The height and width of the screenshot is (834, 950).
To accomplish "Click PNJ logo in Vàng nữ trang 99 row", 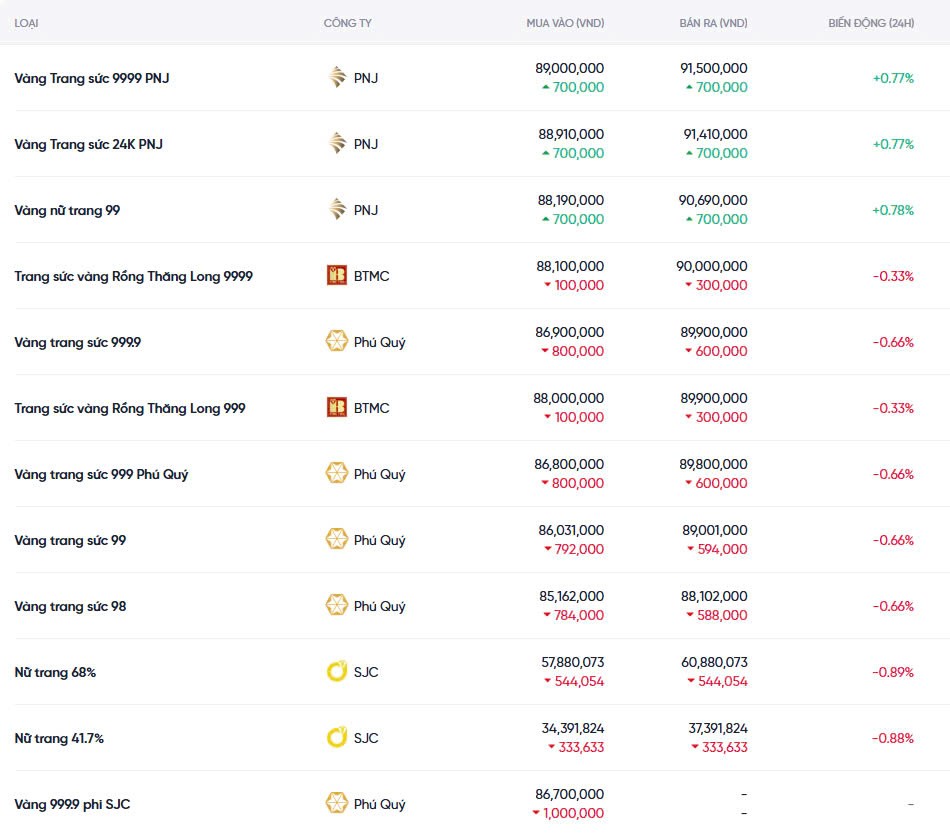I will pyautogui.click(x=337, y=210).
